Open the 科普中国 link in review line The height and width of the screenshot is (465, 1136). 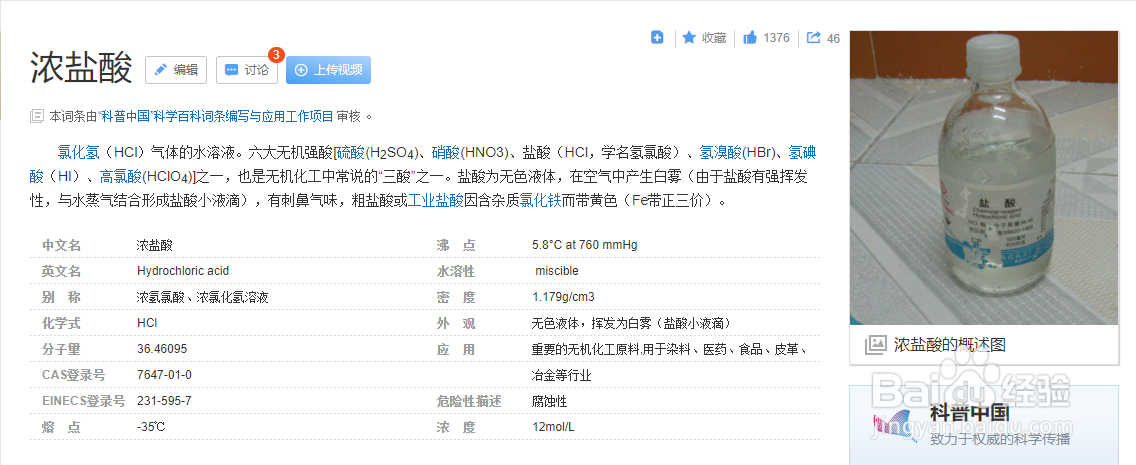[125, 116]
